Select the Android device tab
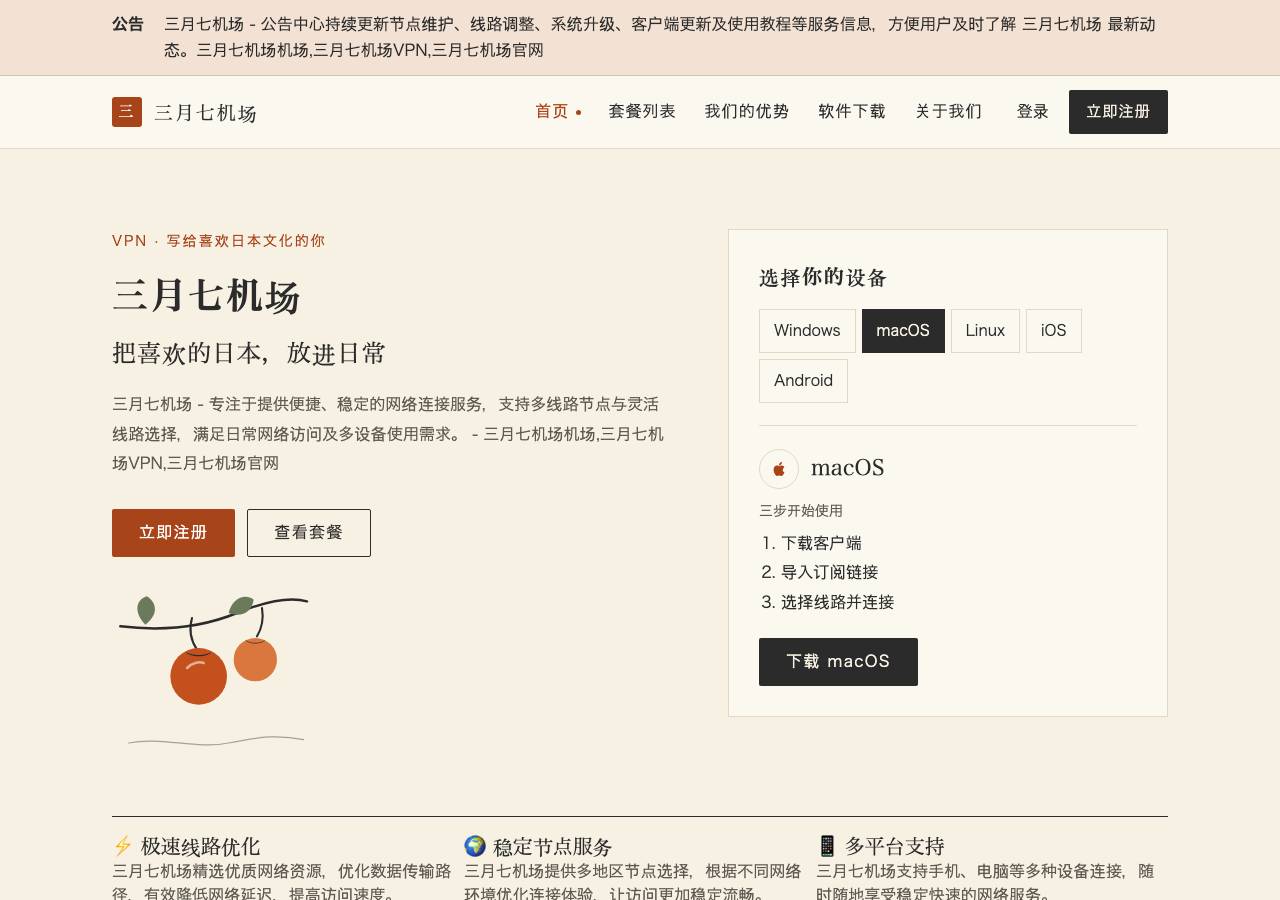The height and width of the screenshot is (900, 1280). (803, 381)
